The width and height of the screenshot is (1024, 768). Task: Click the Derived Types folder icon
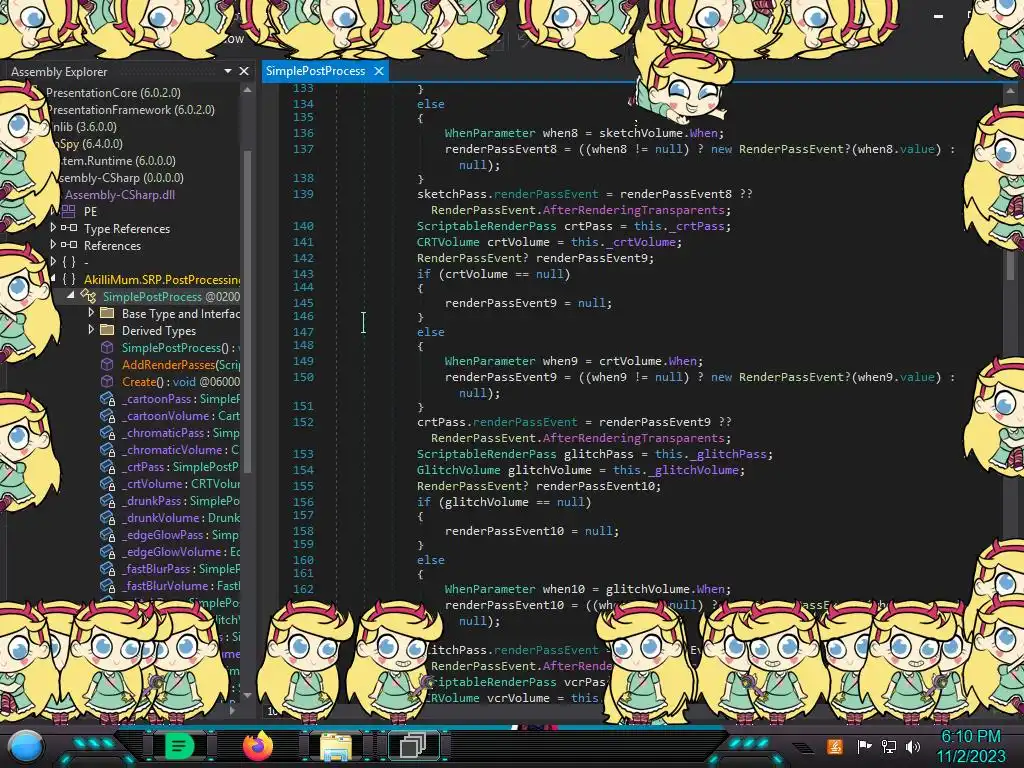[x=107, y=330]
